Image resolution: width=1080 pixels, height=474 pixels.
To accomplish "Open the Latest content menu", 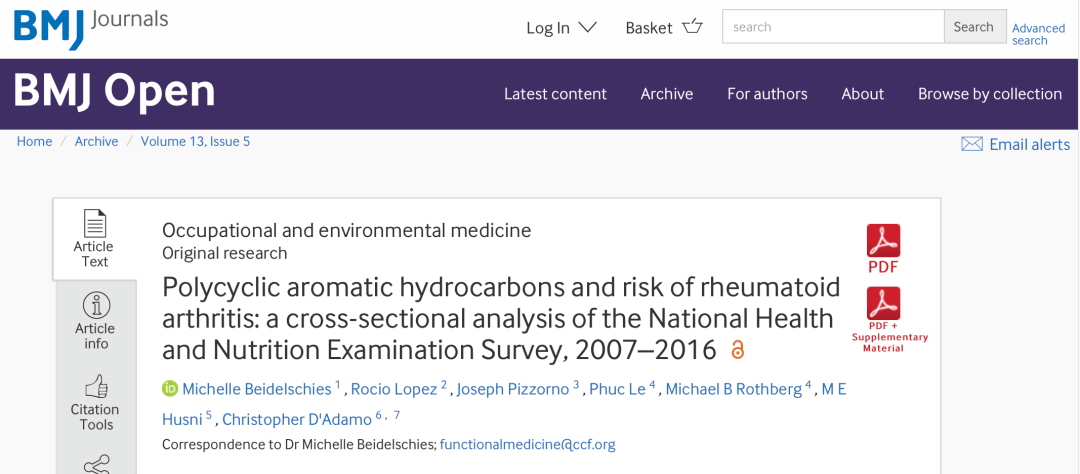I will (x=555, y=94).
